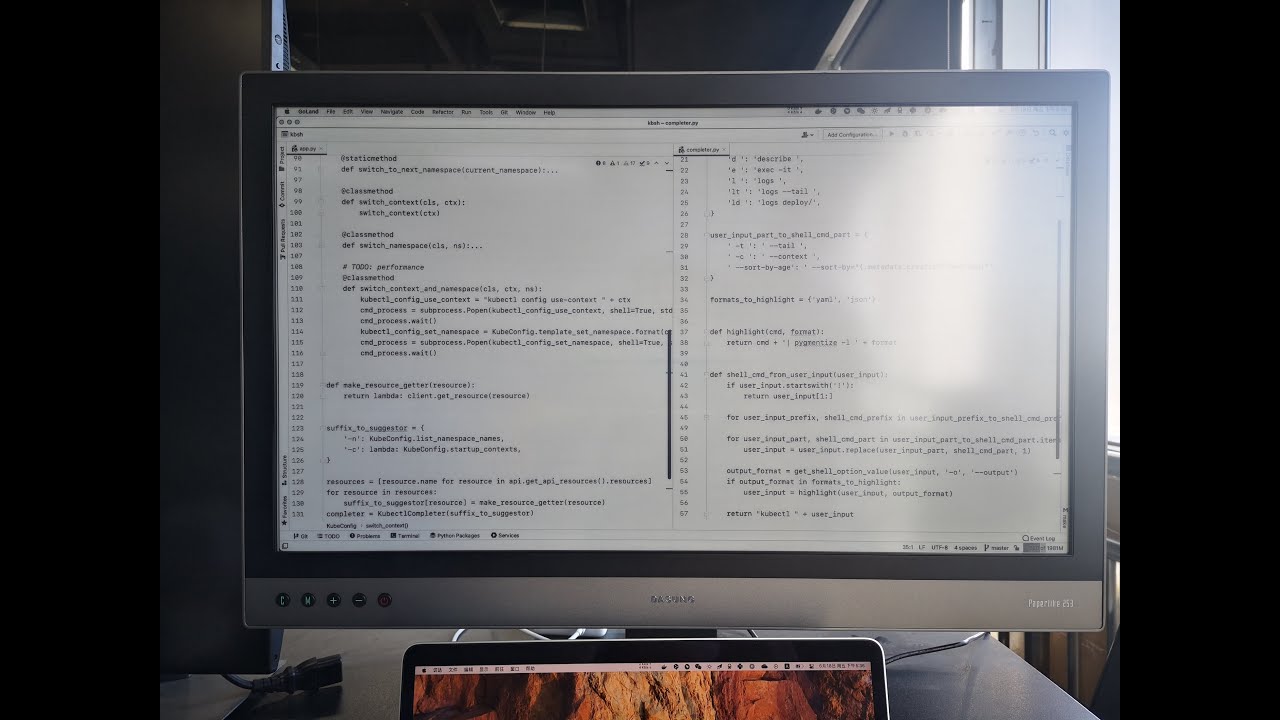Open the Git menu

504,112
